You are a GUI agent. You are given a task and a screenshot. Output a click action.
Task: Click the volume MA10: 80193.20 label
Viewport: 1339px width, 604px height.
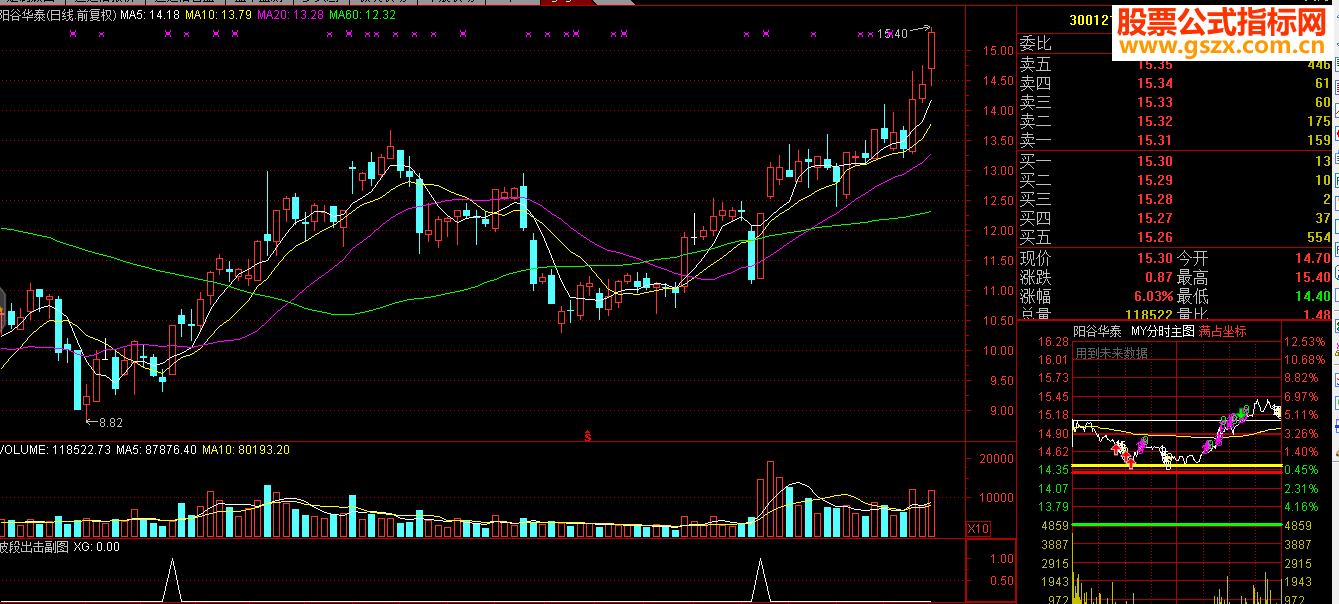coord(246,450)
